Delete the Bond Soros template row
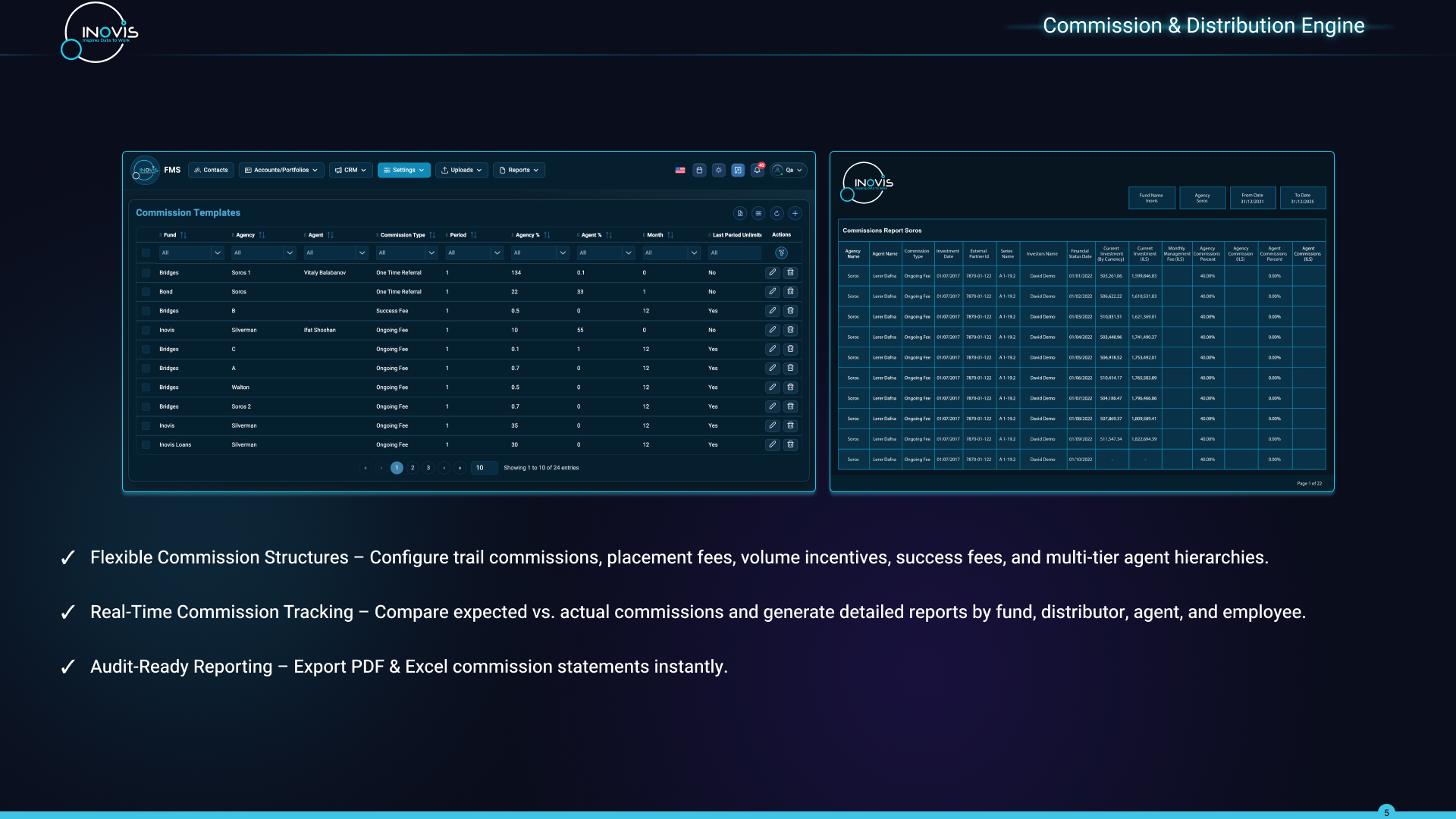This screenshot has height=819, width=1456. coord(790,291)
